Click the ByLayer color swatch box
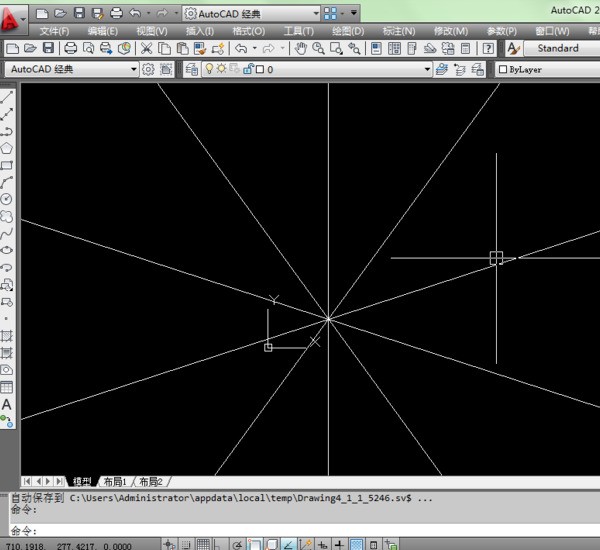 pyautogui.click(x=504, y=70)
